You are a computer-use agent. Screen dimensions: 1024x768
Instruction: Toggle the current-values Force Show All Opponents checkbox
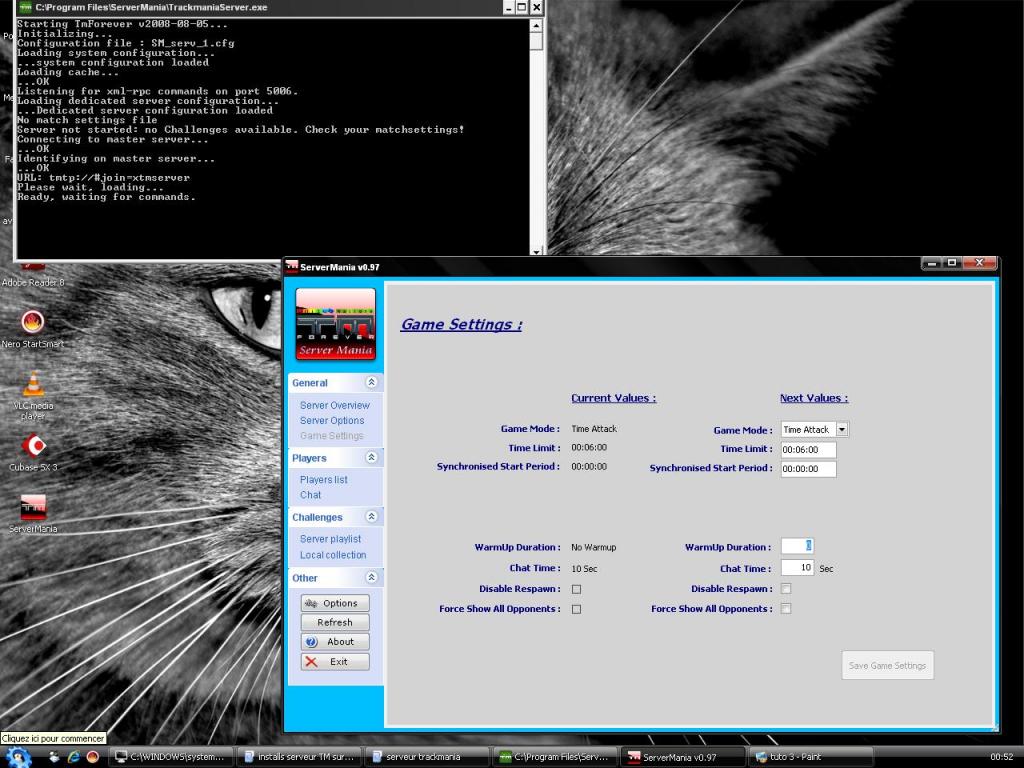pyautogui.click(x=576, y=609)
